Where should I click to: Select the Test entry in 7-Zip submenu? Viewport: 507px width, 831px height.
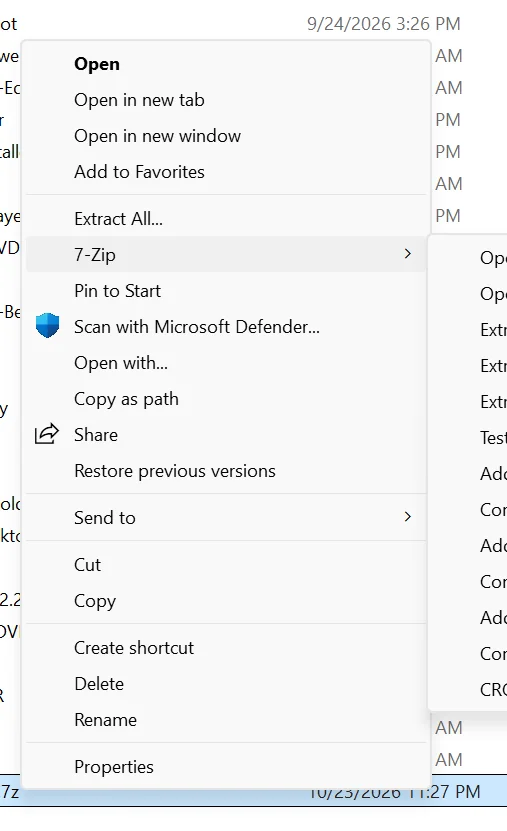pyautogui.click(x=493, y=438)
